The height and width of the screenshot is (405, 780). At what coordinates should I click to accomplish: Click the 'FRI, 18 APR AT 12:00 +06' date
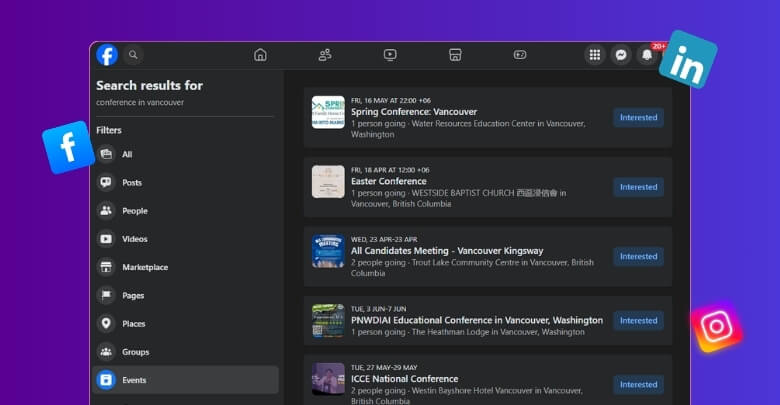(x=390, y=170)
